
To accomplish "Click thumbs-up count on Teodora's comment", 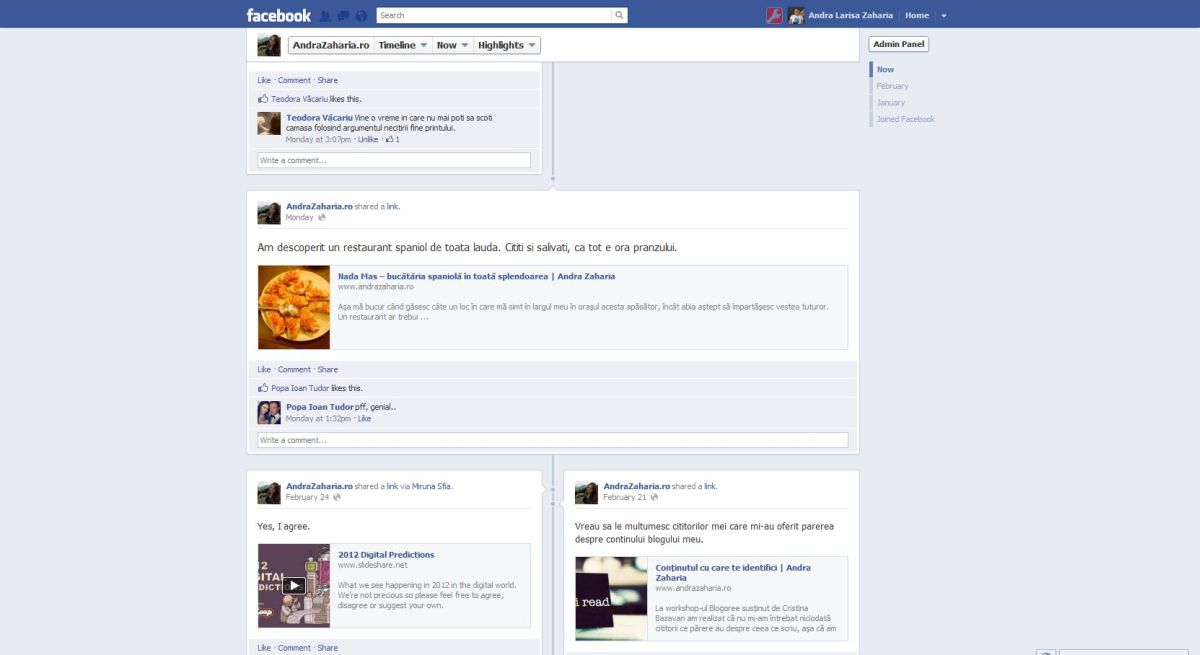I will pos(393,140).
